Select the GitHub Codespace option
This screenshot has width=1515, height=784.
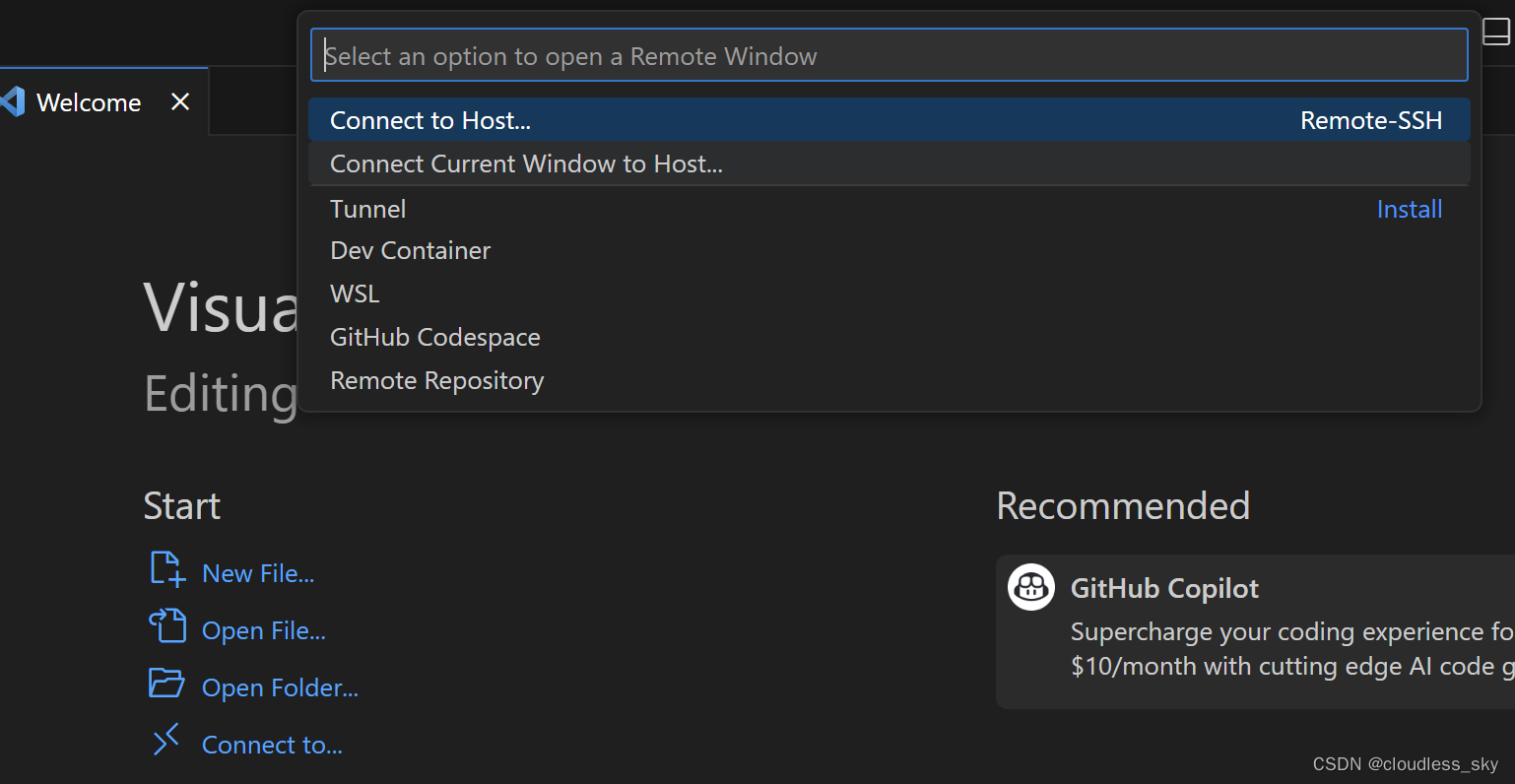click(889, 337)
